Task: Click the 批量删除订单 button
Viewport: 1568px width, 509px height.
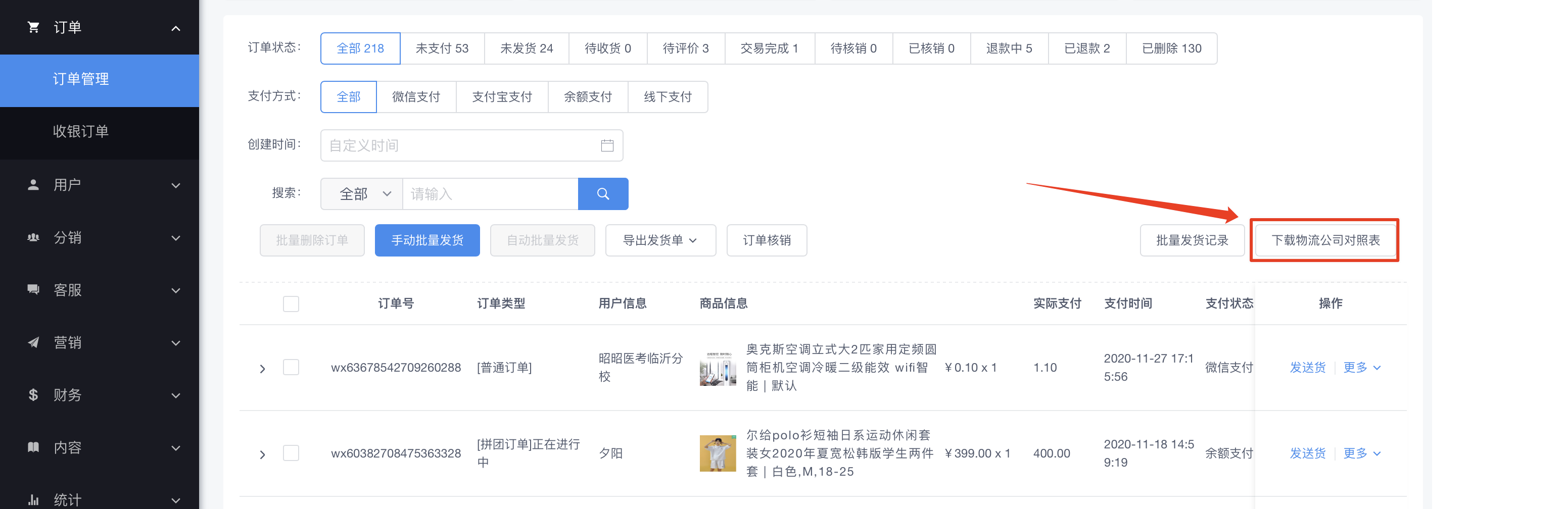Action: tap(312, 240)
